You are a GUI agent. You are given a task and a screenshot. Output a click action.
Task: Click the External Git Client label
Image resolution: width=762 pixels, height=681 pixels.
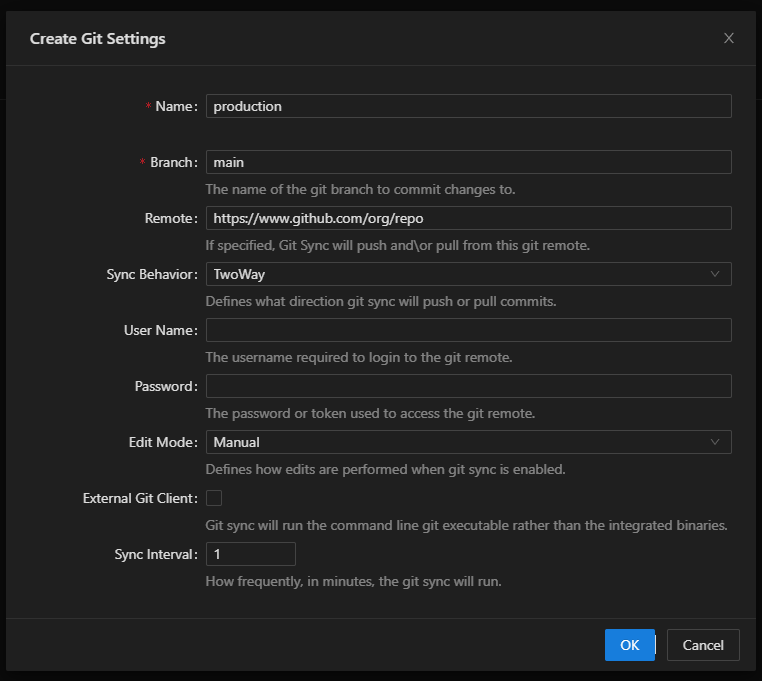pyautogui.click(x=139, y=498)
